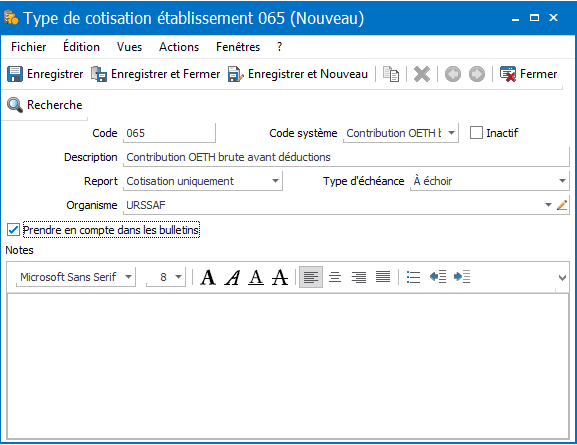This screenshot has height=445, width=577.
Task: Open the Fenêtres menu
Action: point(238,47)
